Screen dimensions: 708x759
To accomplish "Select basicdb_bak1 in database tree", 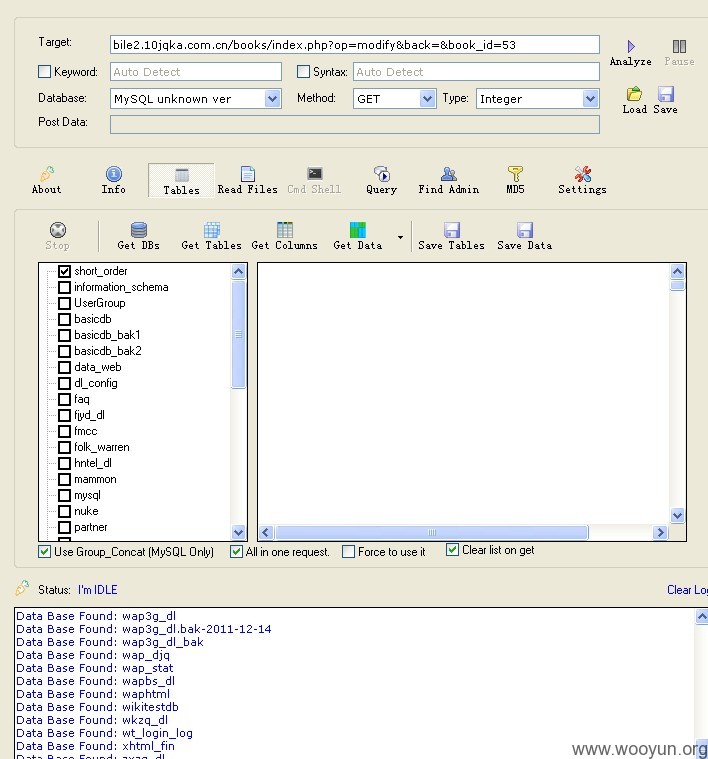I will (107, 335).
